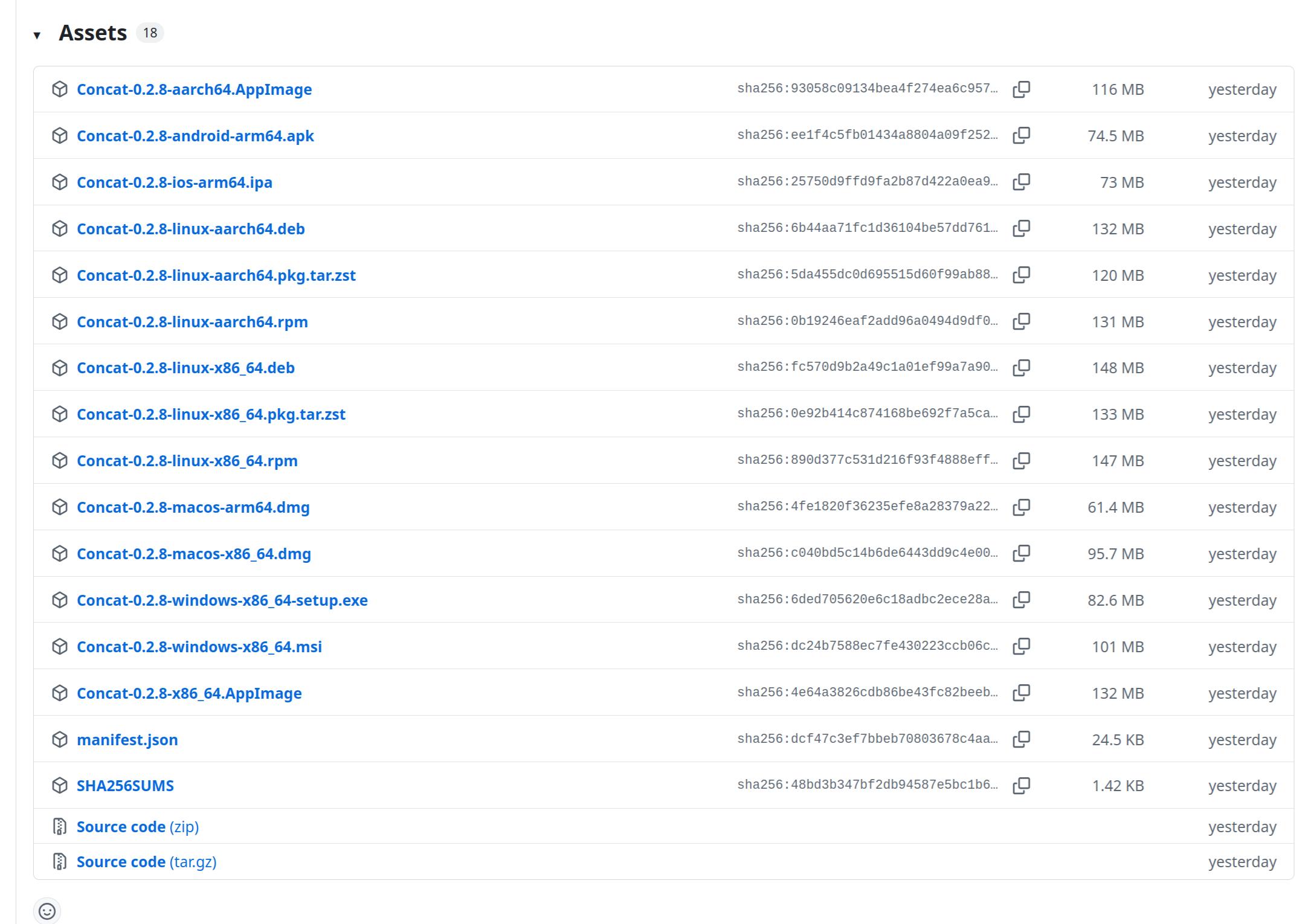This screenshot has width=1311, height=924.
Task: Copy sha256 for linux-aarch64.deb
Action: coord(1021,228)
